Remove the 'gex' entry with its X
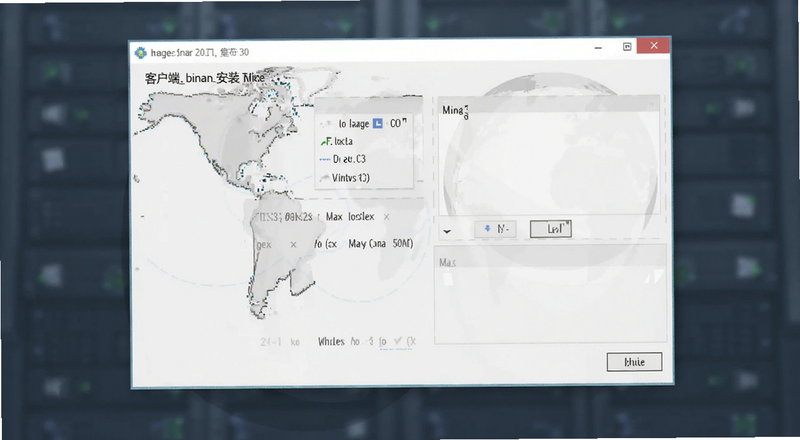Image resolution: width=800 pixels, height=440 pixels. pyautogui.click(x=293, y=245)
